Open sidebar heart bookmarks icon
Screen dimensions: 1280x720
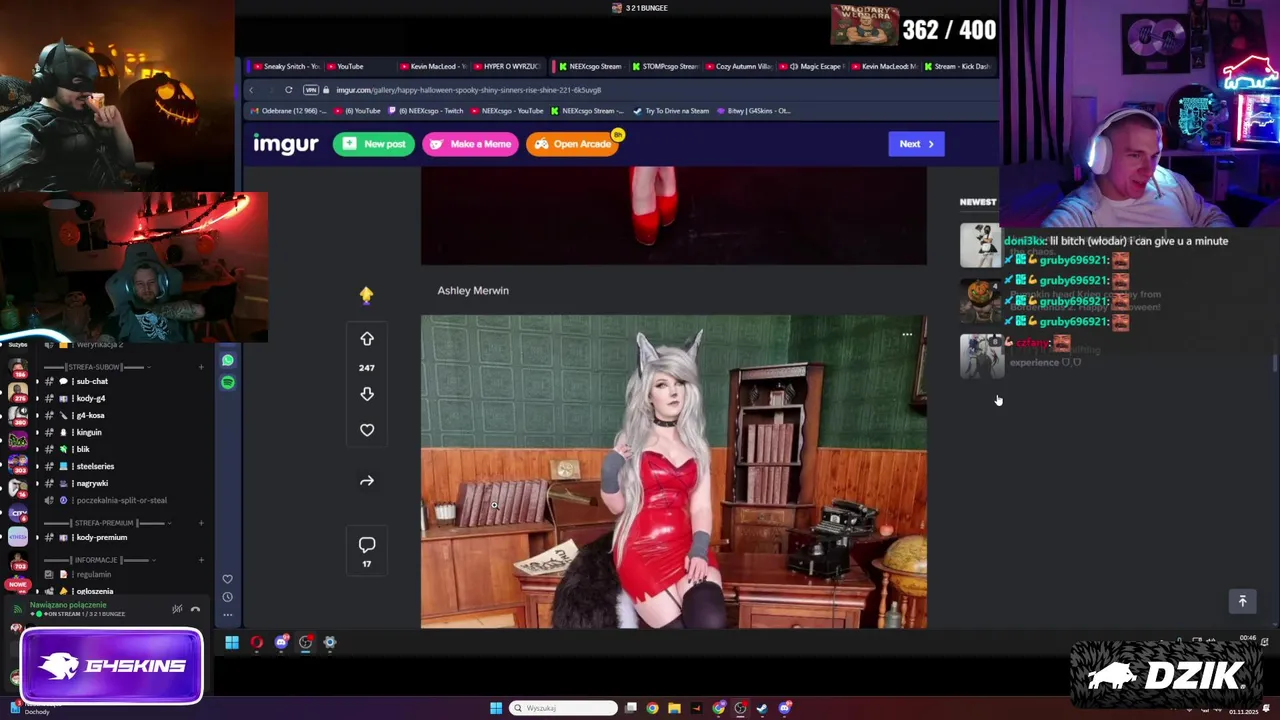(x=228, y=579)
